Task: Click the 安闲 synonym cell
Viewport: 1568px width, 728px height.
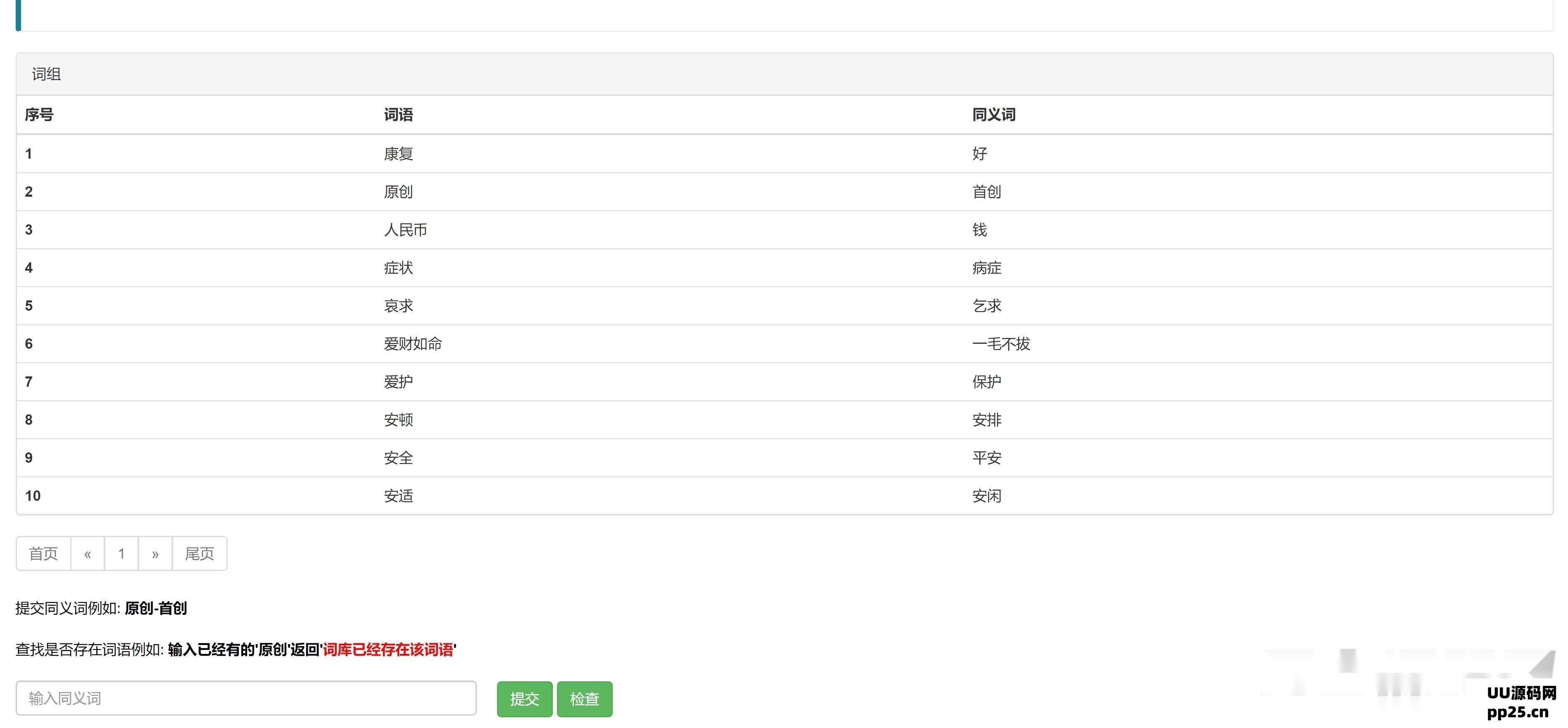Action: pos(986,496)
